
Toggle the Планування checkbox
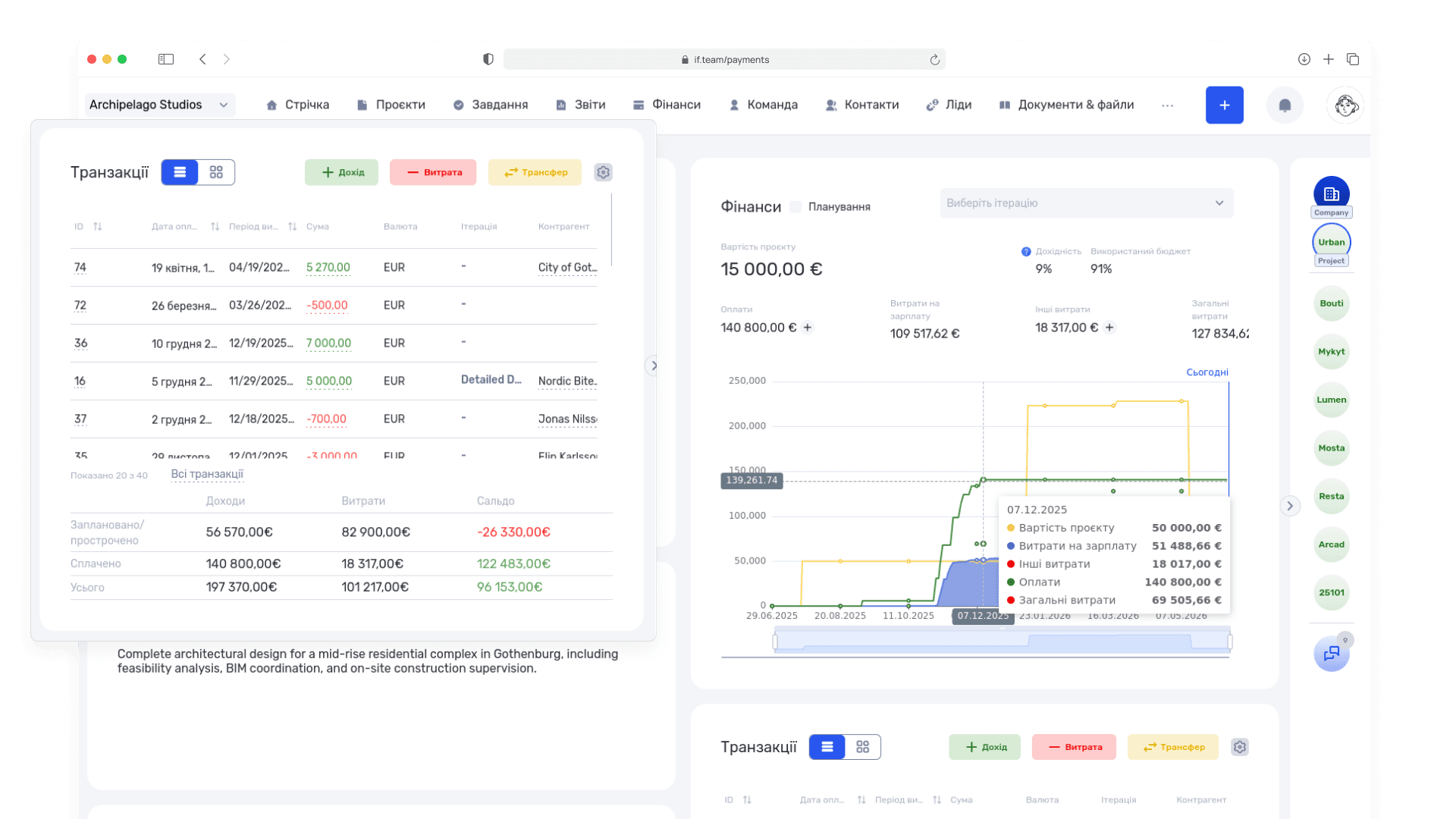click(x=795, y=207)
